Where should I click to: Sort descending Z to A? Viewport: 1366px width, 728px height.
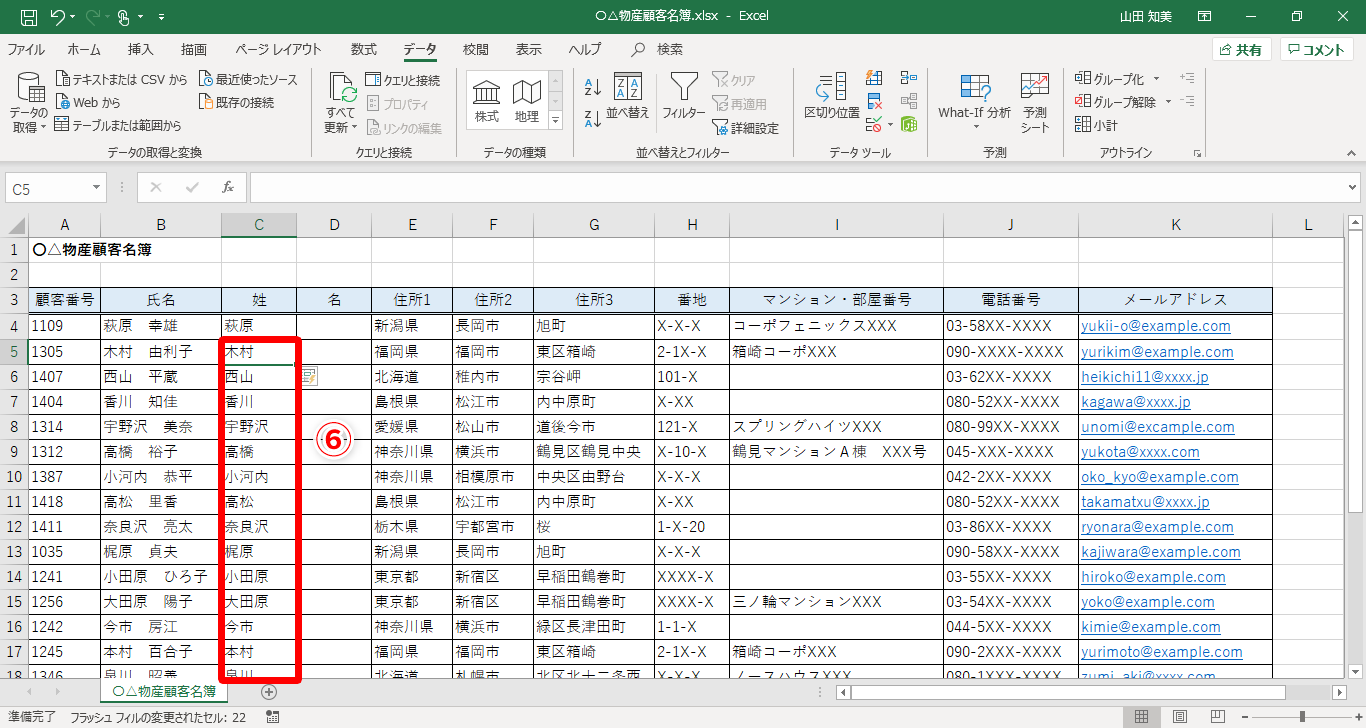click(592, 117)
